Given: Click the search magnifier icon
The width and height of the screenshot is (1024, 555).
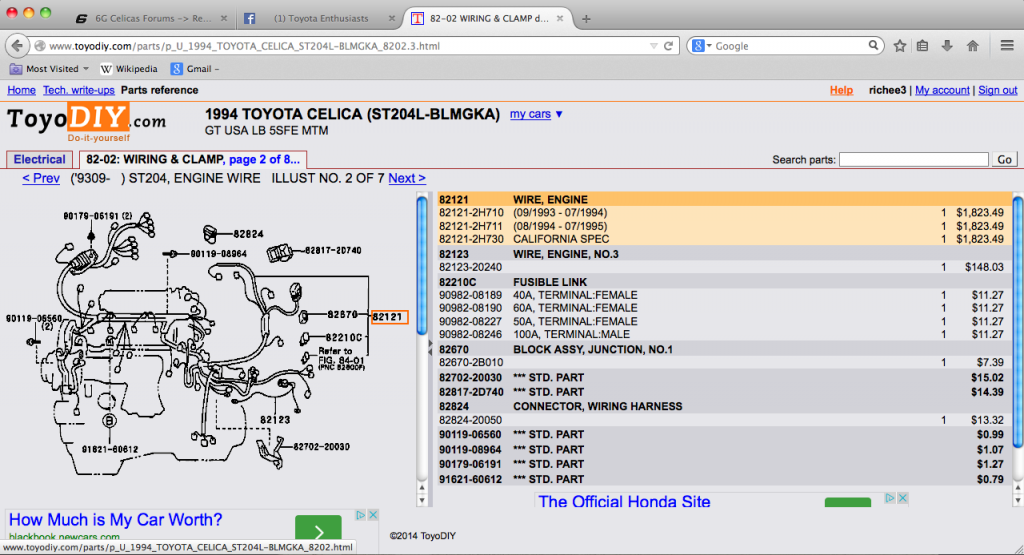Looking at the screenshot, I should 873,46.
